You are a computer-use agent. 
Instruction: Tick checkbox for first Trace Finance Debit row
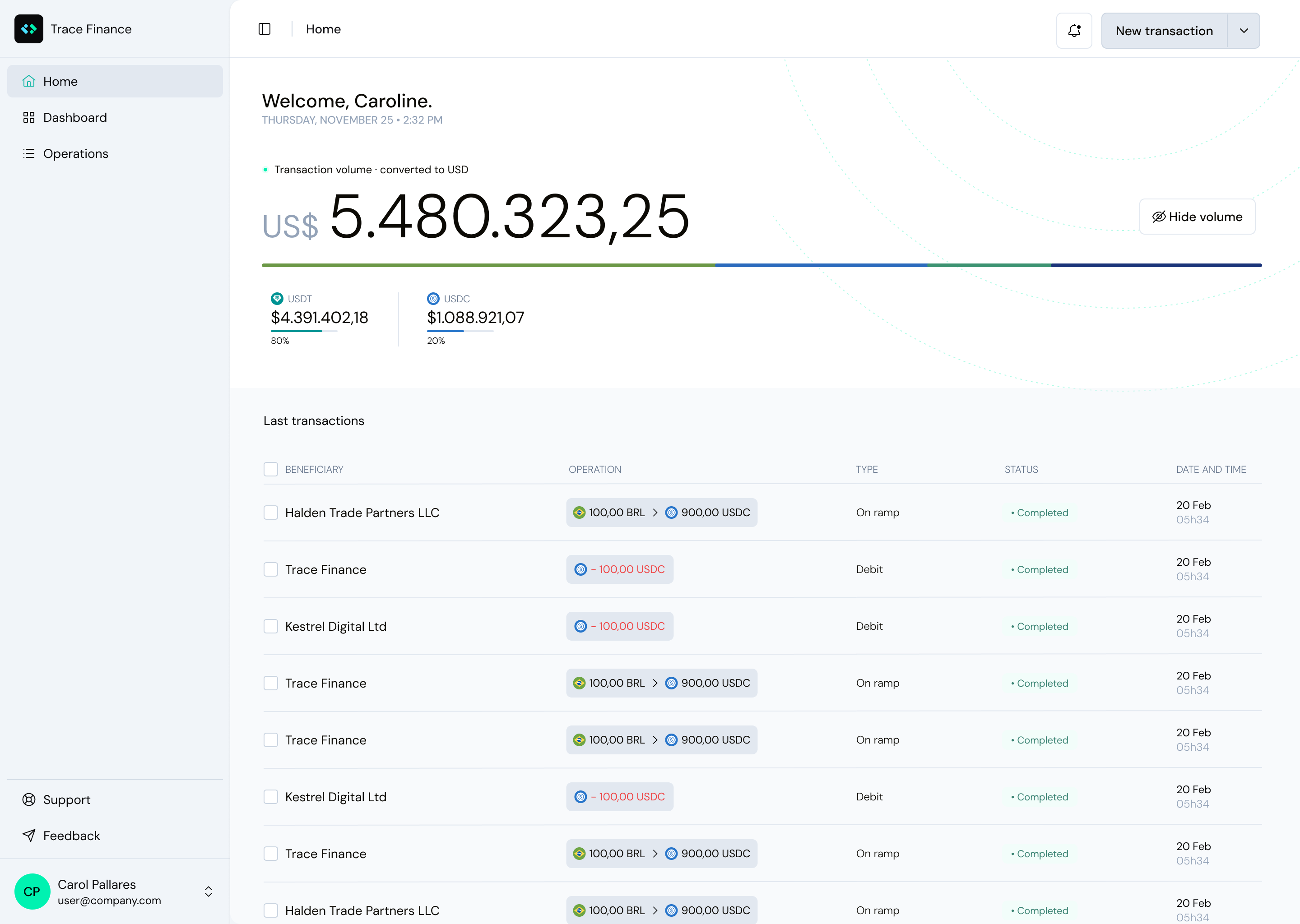click(x=271, y=569)
